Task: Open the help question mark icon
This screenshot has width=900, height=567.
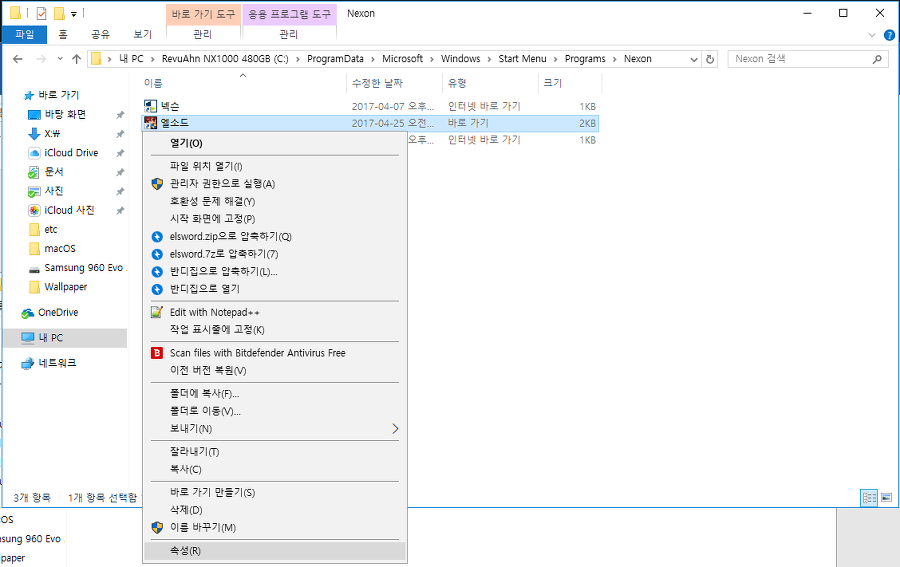Action: point(887,34)
